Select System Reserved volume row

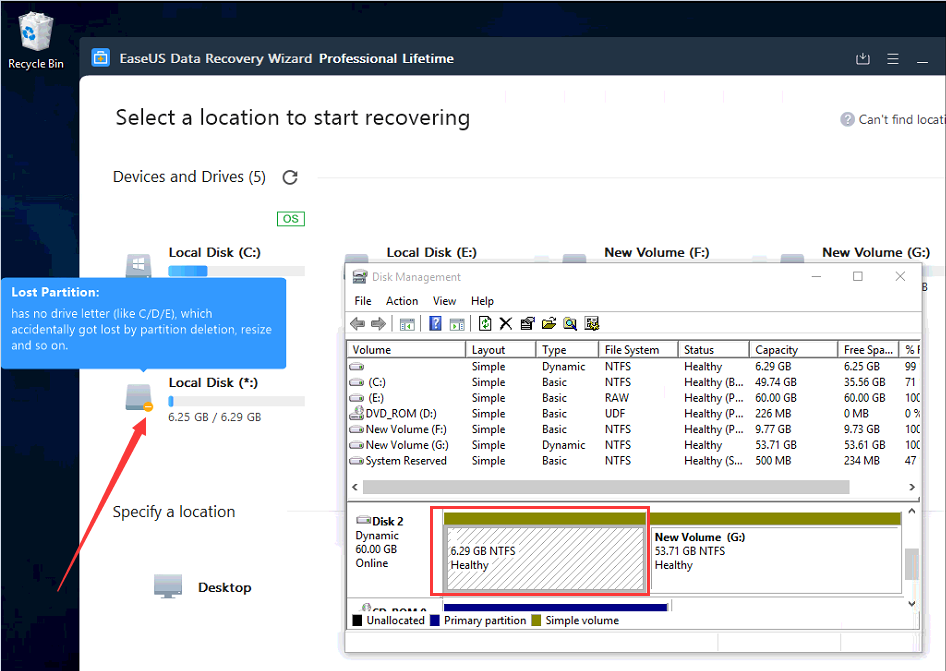click(x=633, y=460)
